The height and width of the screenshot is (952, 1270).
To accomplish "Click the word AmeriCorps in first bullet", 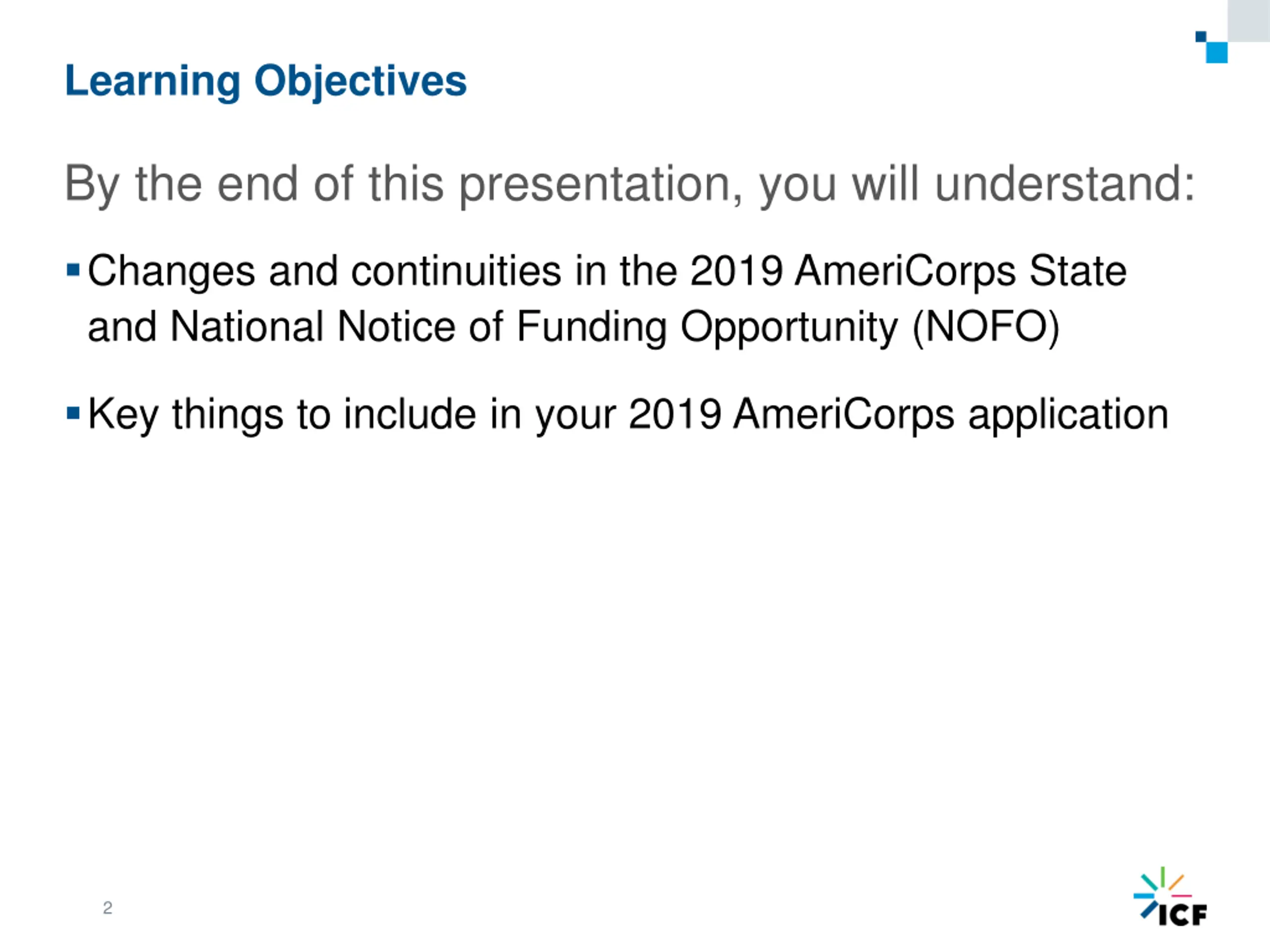I will pos(905,271).
